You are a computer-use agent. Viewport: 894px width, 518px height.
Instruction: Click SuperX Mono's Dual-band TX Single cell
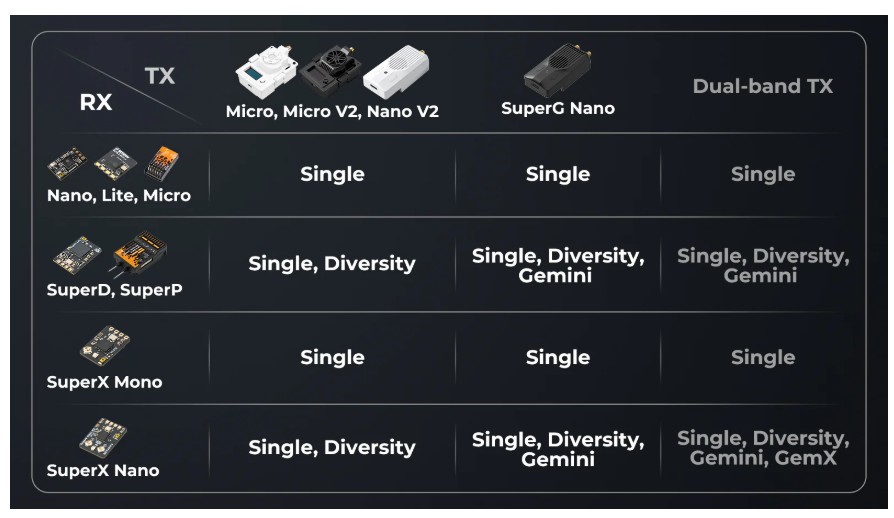click(x=763, y=357)
